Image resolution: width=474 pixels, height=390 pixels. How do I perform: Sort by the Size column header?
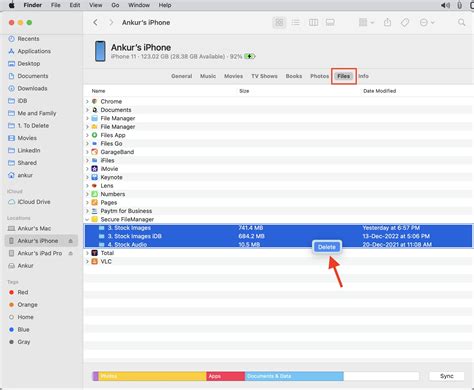click(244, 91)
